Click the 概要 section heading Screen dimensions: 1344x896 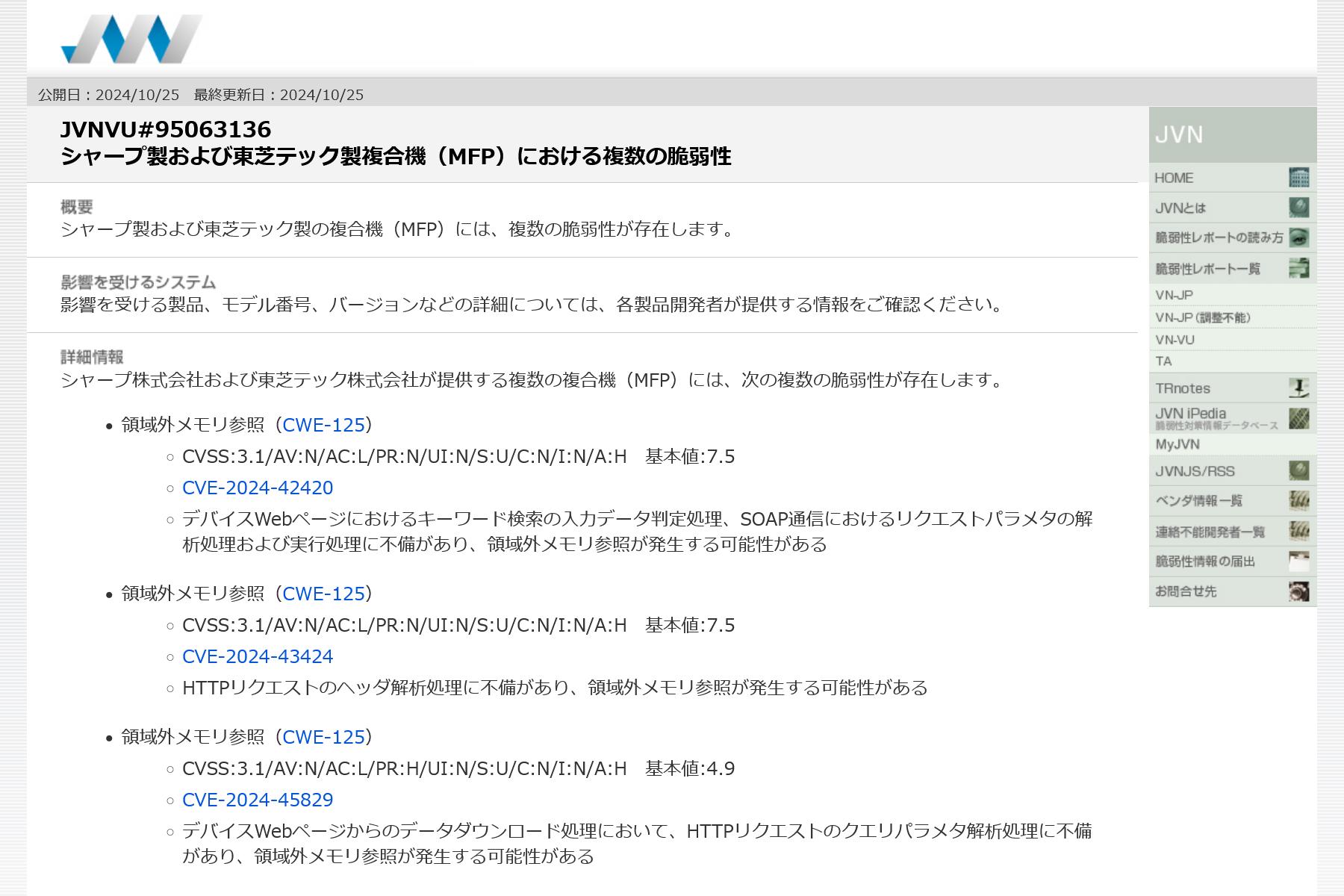click(76, 207)
